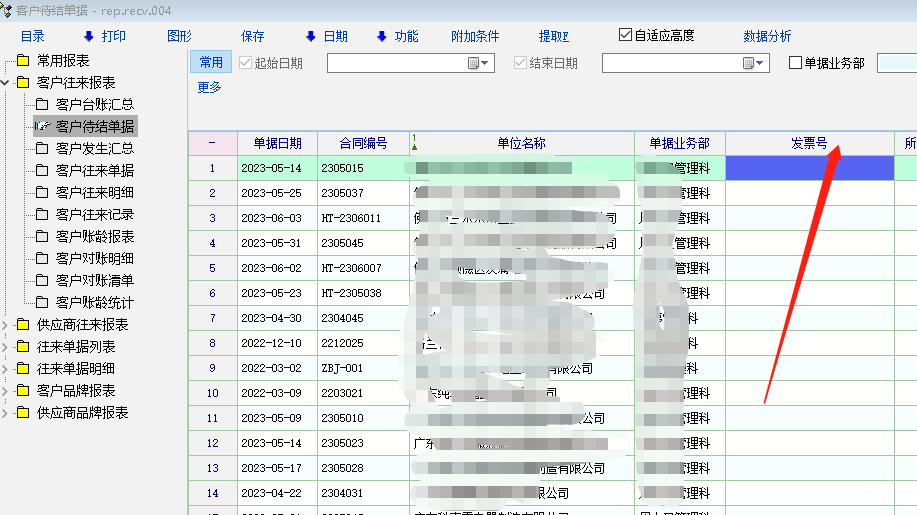Click the folder icon beside 供应商往来报表
917x515 pixels.
coord(23,325)
